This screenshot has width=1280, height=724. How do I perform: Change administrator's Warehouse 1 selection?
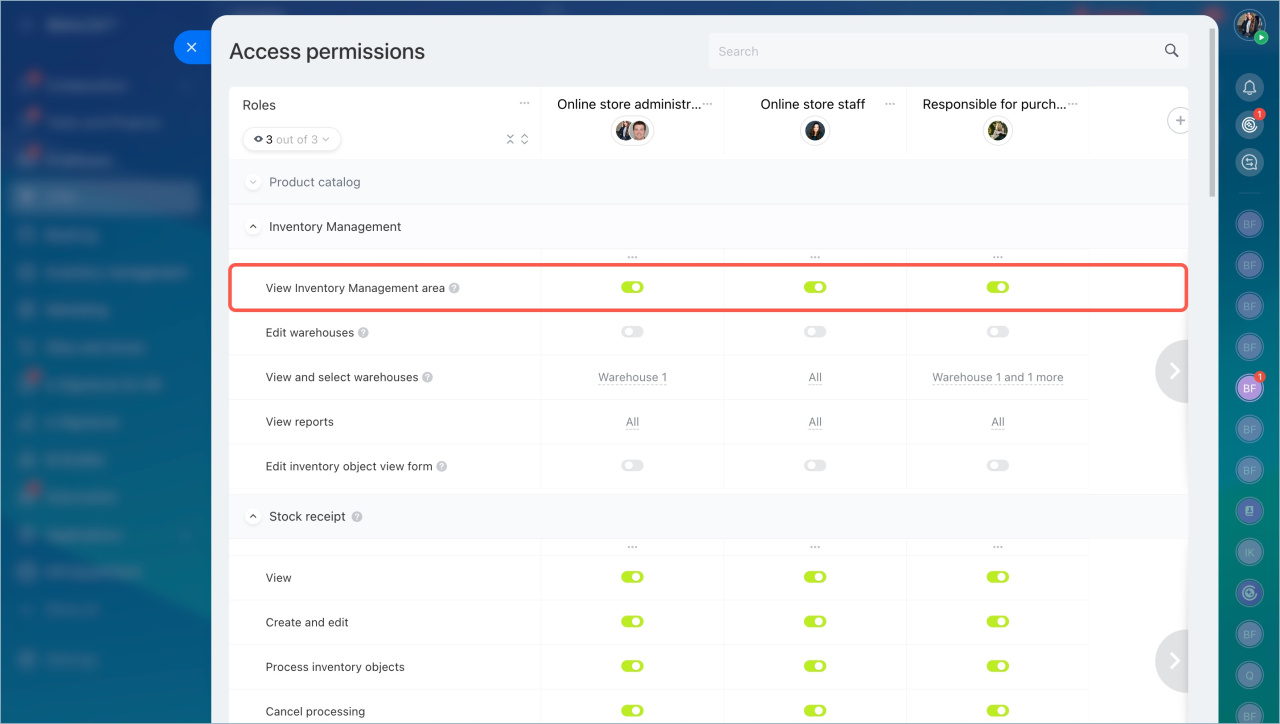(x=632, y=377)
